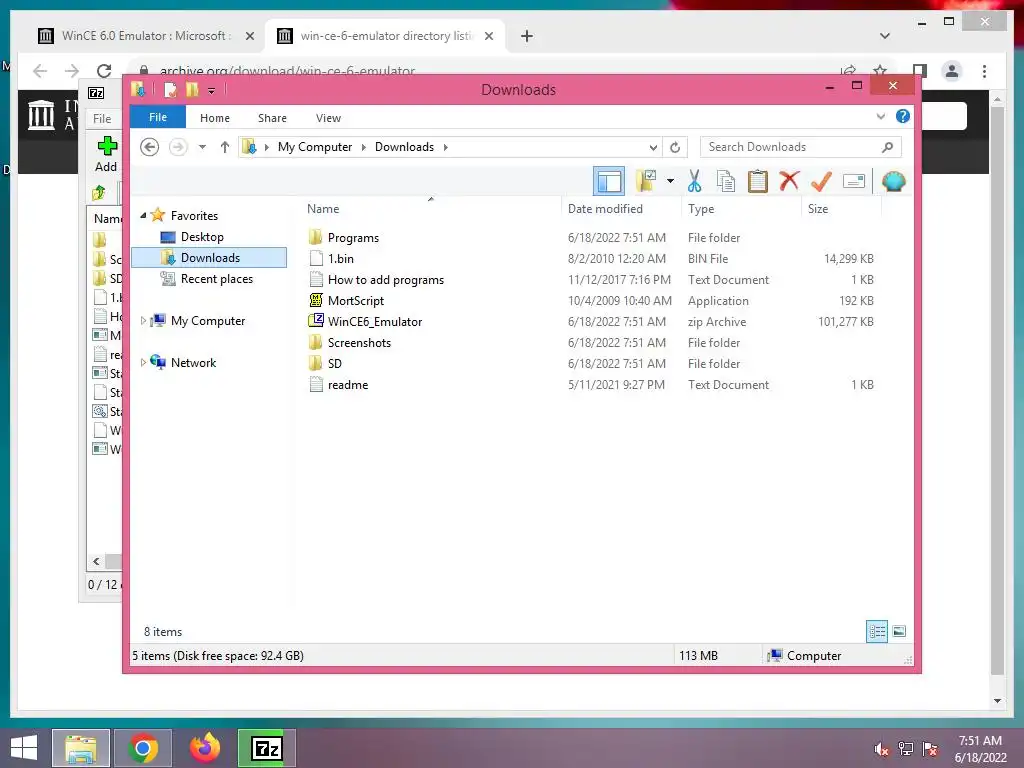Select the WinCE6_Emulator zip archive
1024x768 pixels.
(x=374, y=321)
